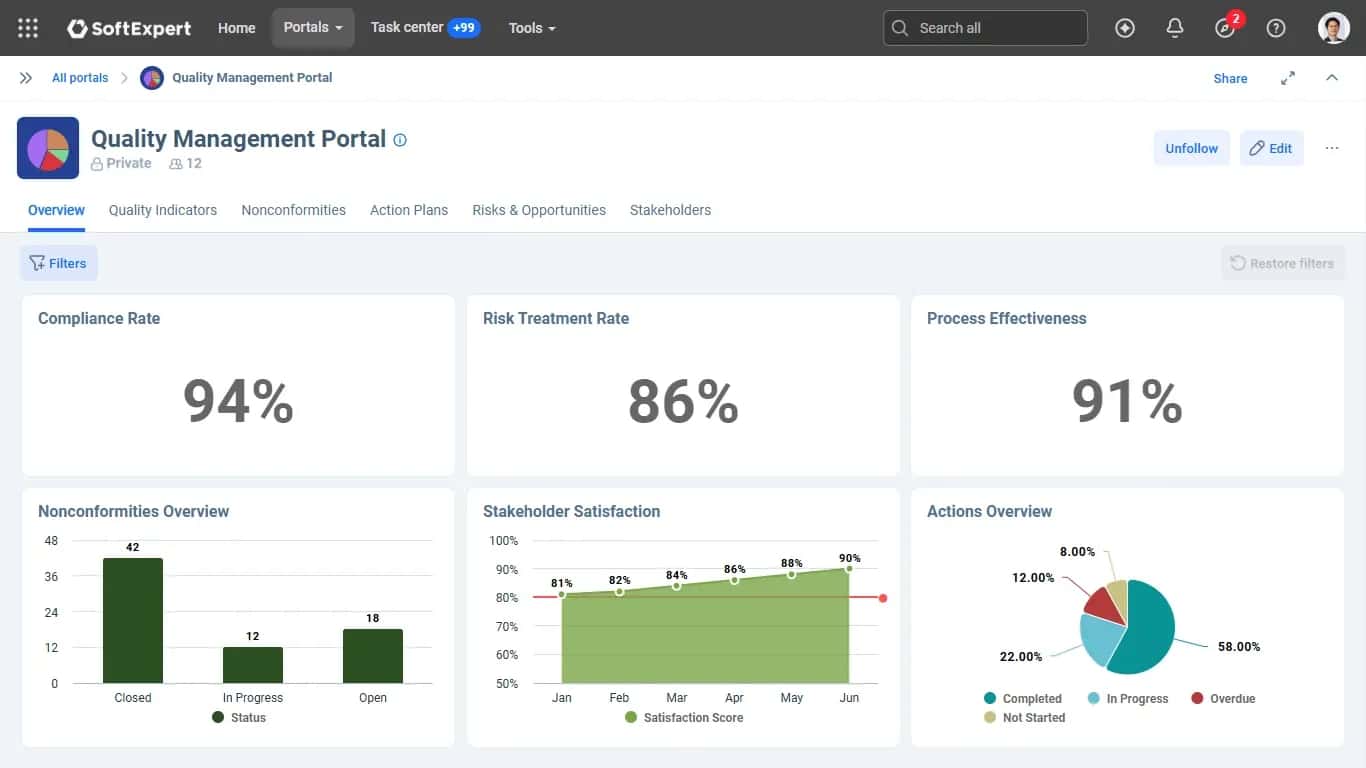The height and width of the screenshot is (768, 1366).
Task: Switch to the Nonconformities tab
Action: pos(294,210)
